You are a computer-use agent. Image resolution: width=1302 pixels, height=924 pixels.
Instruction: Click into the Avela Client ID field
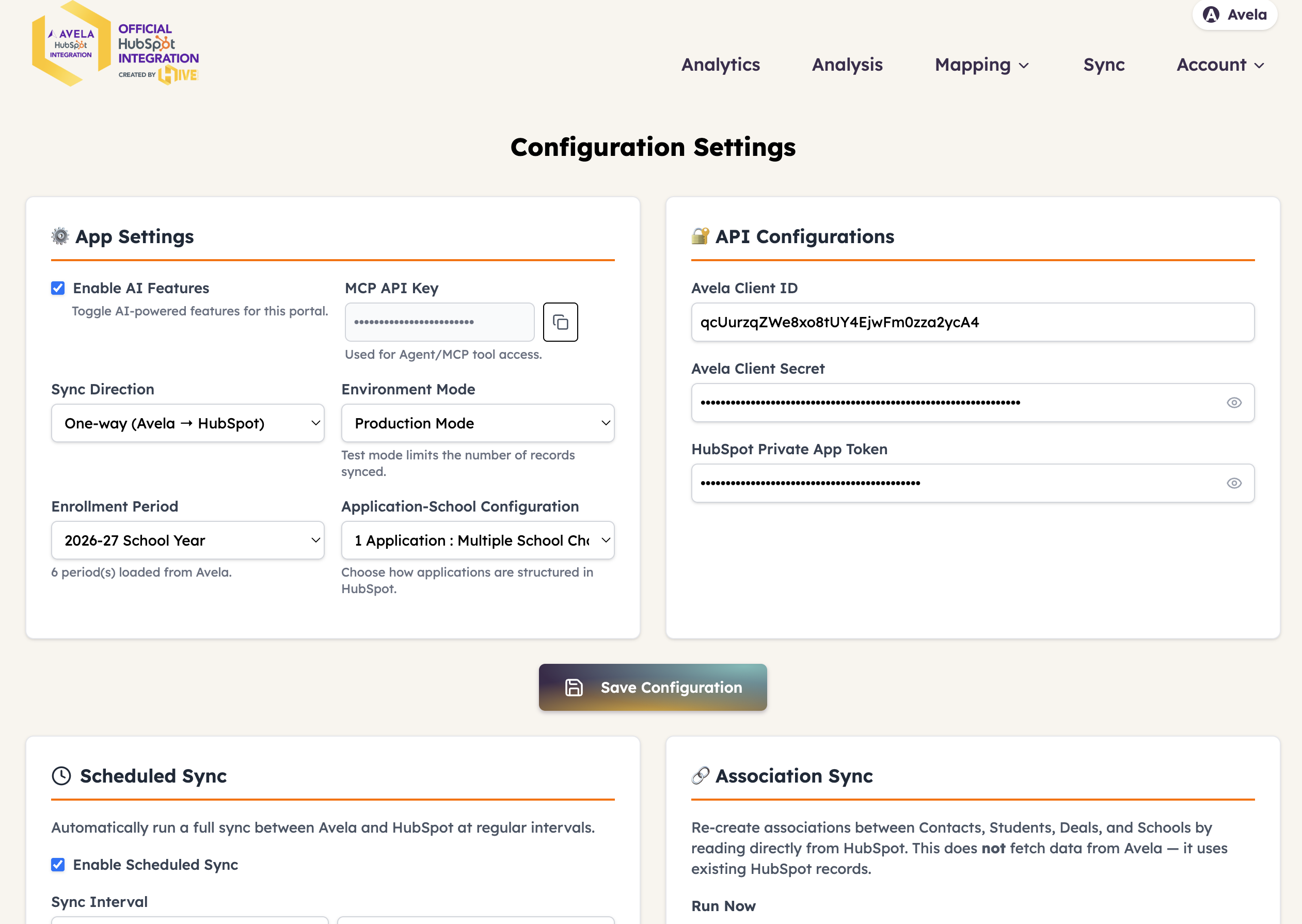(x=972, y=323)
